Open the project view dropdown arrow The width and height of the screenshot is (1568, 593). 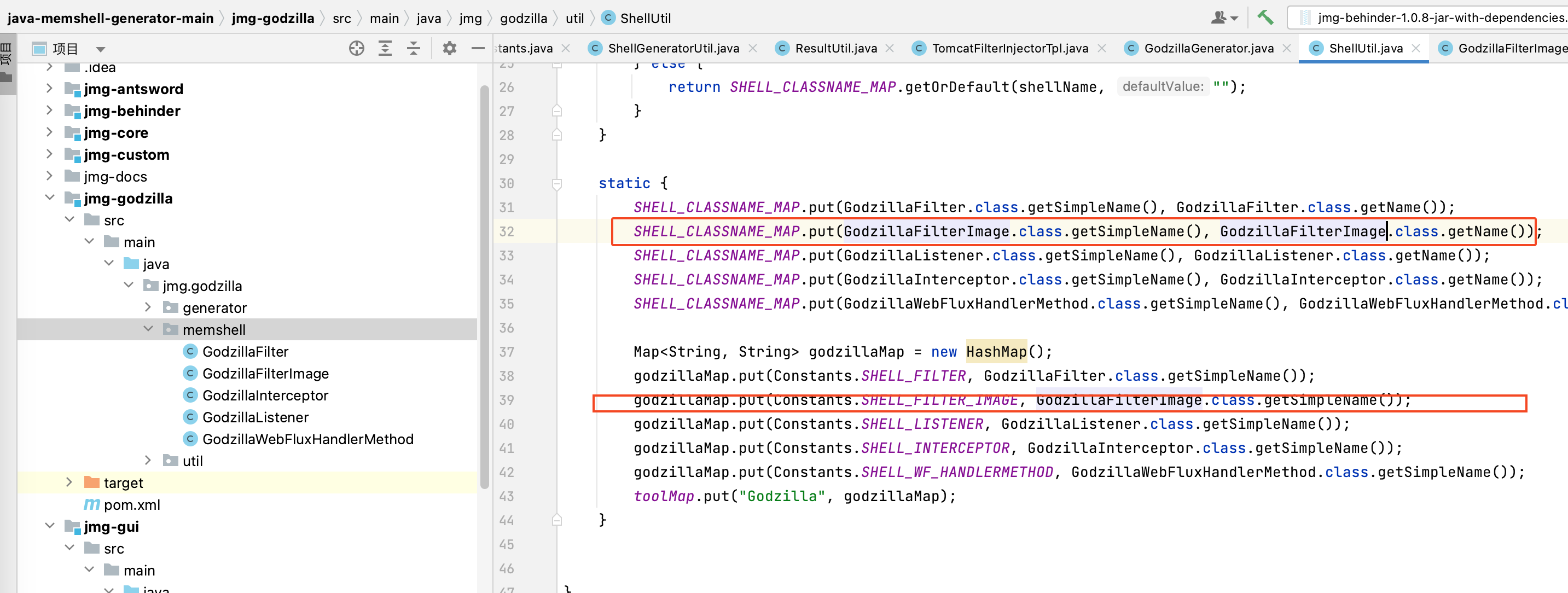click(x=101, y=49)
